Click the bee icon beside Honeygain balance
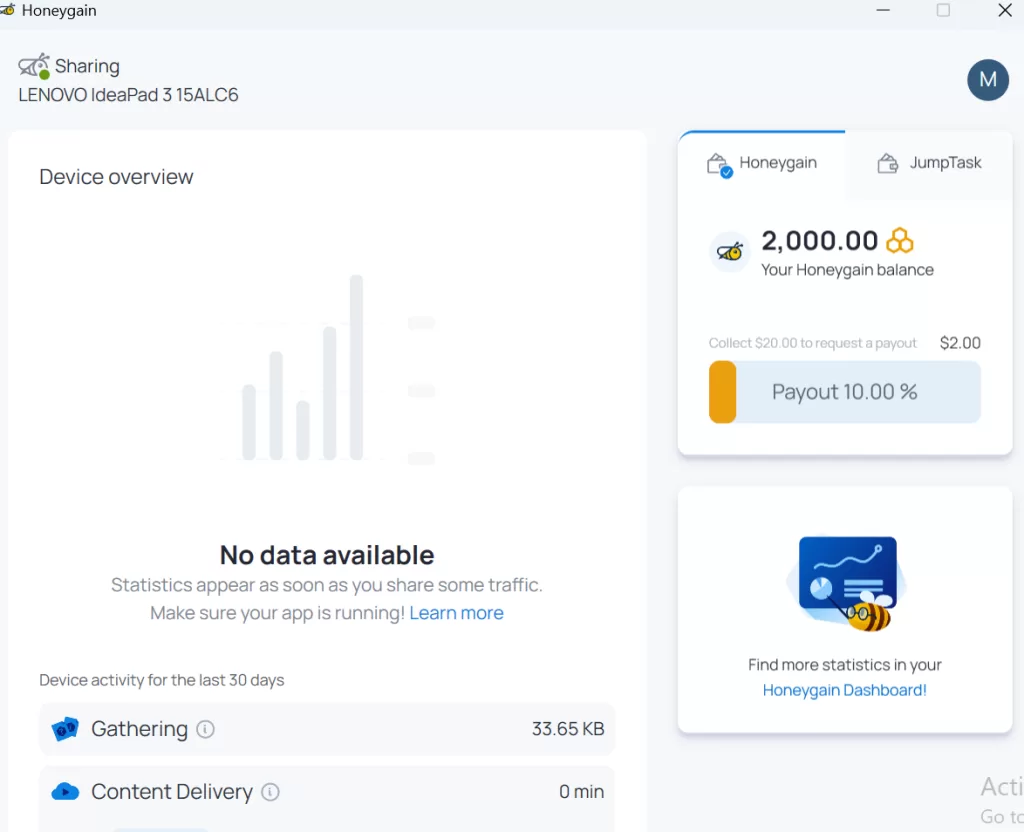The height and width of the screenshot is (832, 1024). (x=729, y=251)
